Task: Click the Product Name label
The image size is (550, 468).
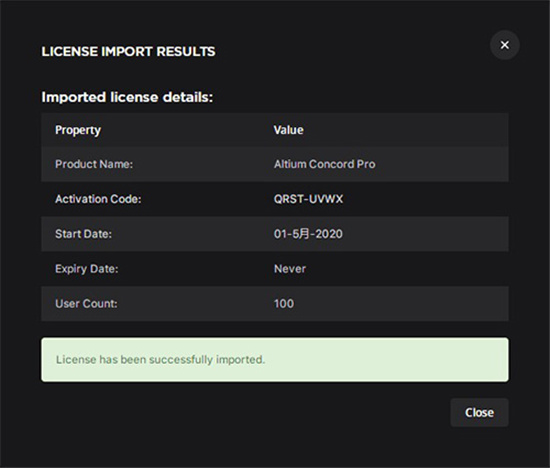Action: click(x=94, y=164)
